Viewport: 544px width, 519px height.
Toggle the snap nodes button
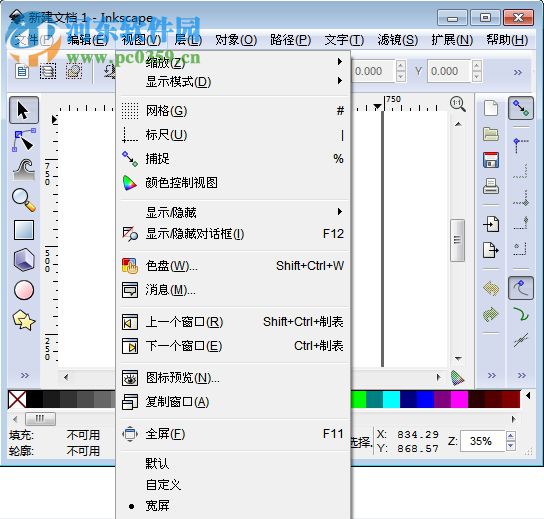point(521,289)
